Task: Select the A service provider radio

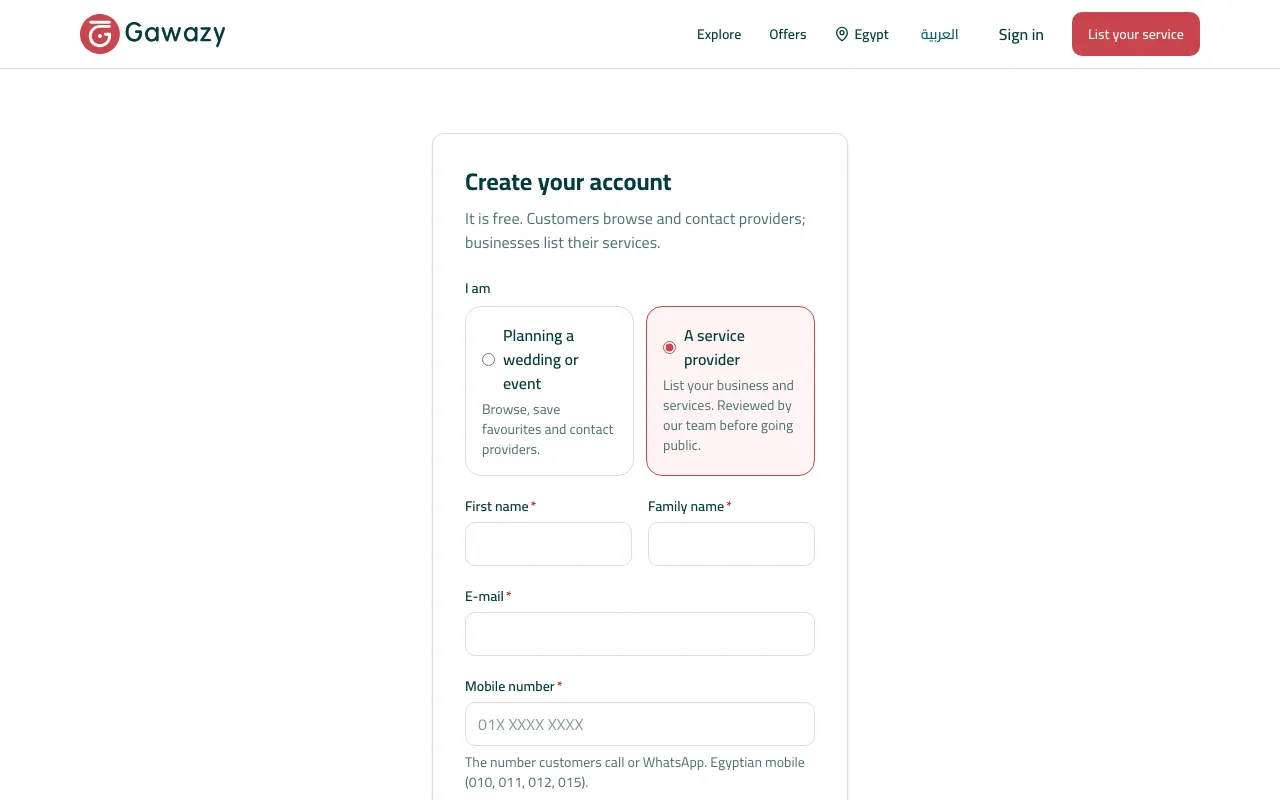Action: 670,348
